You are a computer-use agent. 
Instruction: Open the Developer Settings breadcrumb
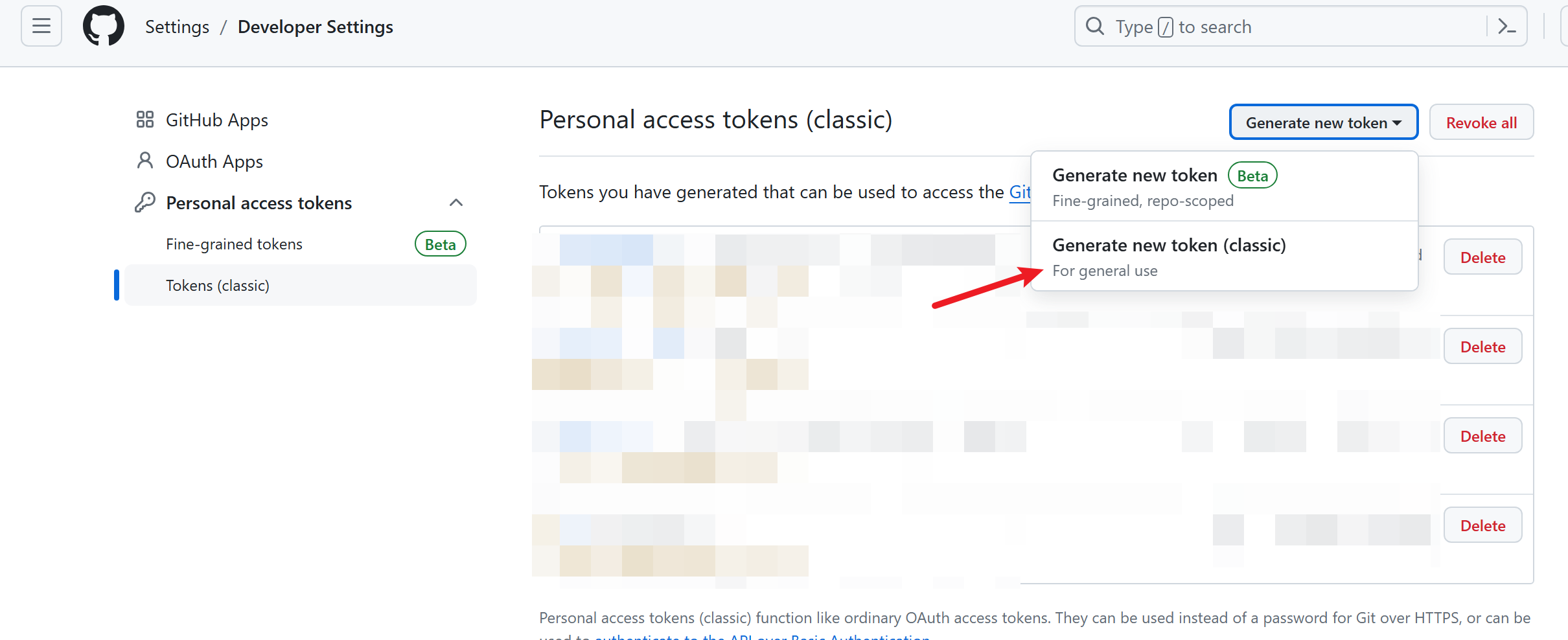(x=316, y=27)
